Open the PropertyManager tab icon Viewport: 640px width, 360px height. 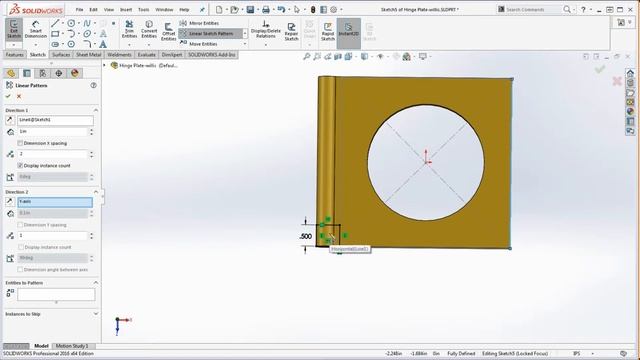coord(27,73)
